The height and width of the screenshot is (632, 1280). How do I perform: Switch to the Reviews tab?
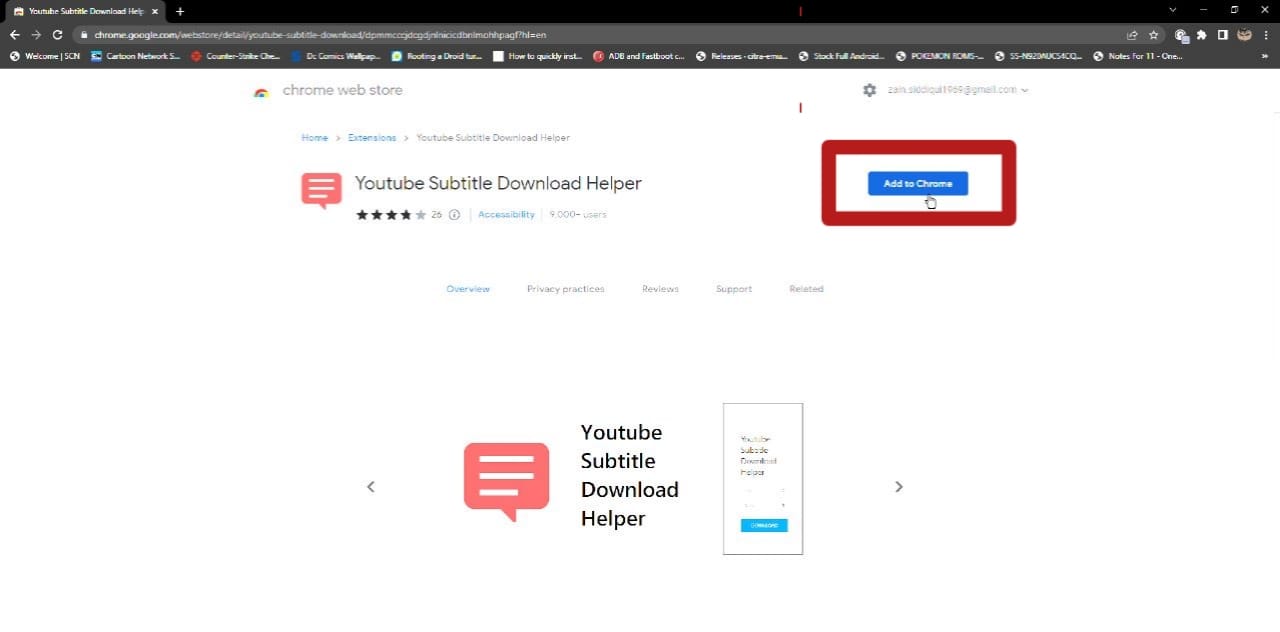click(x=660, y=288)
